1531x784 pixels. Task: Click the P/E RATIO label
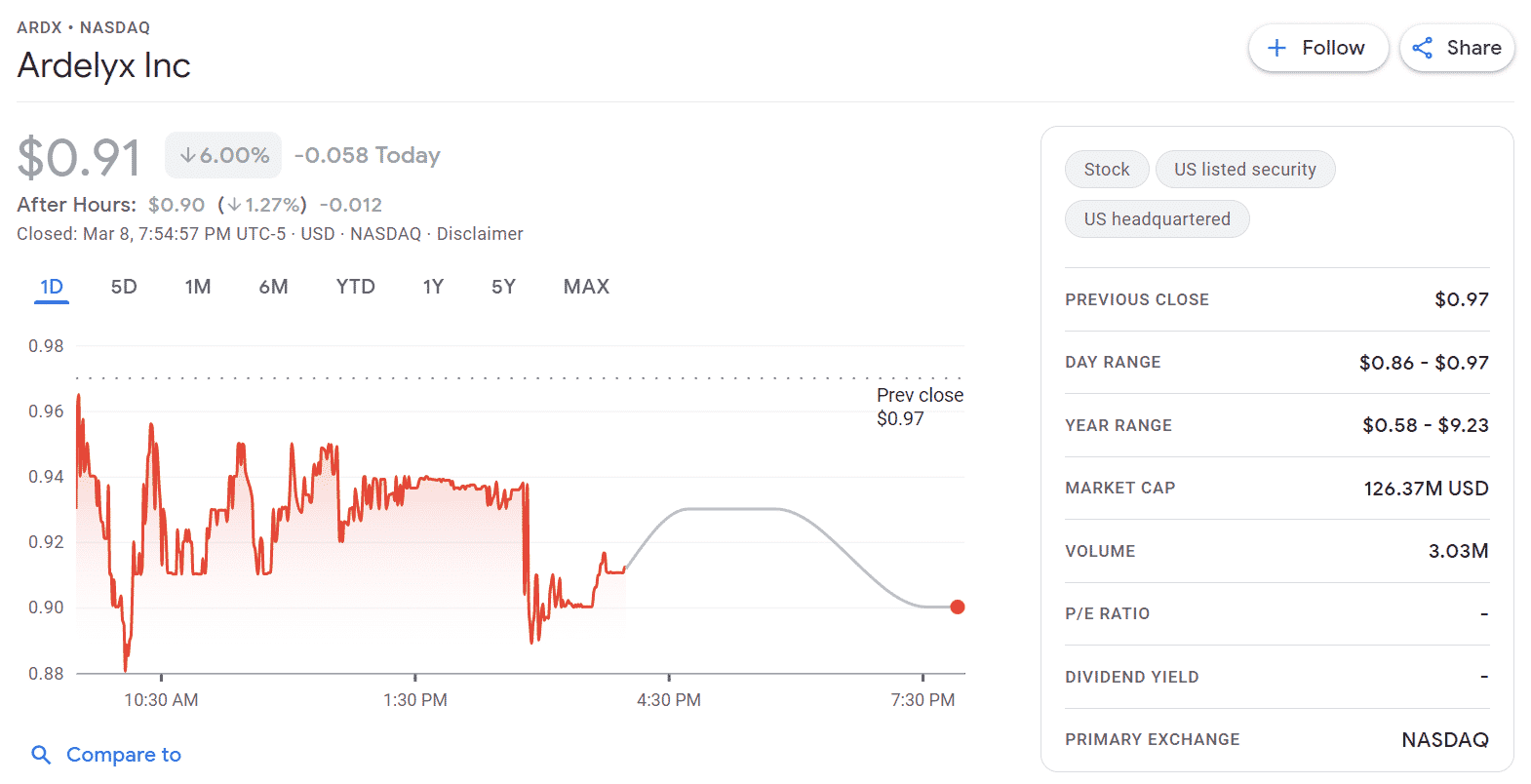tap(1108, 613)
